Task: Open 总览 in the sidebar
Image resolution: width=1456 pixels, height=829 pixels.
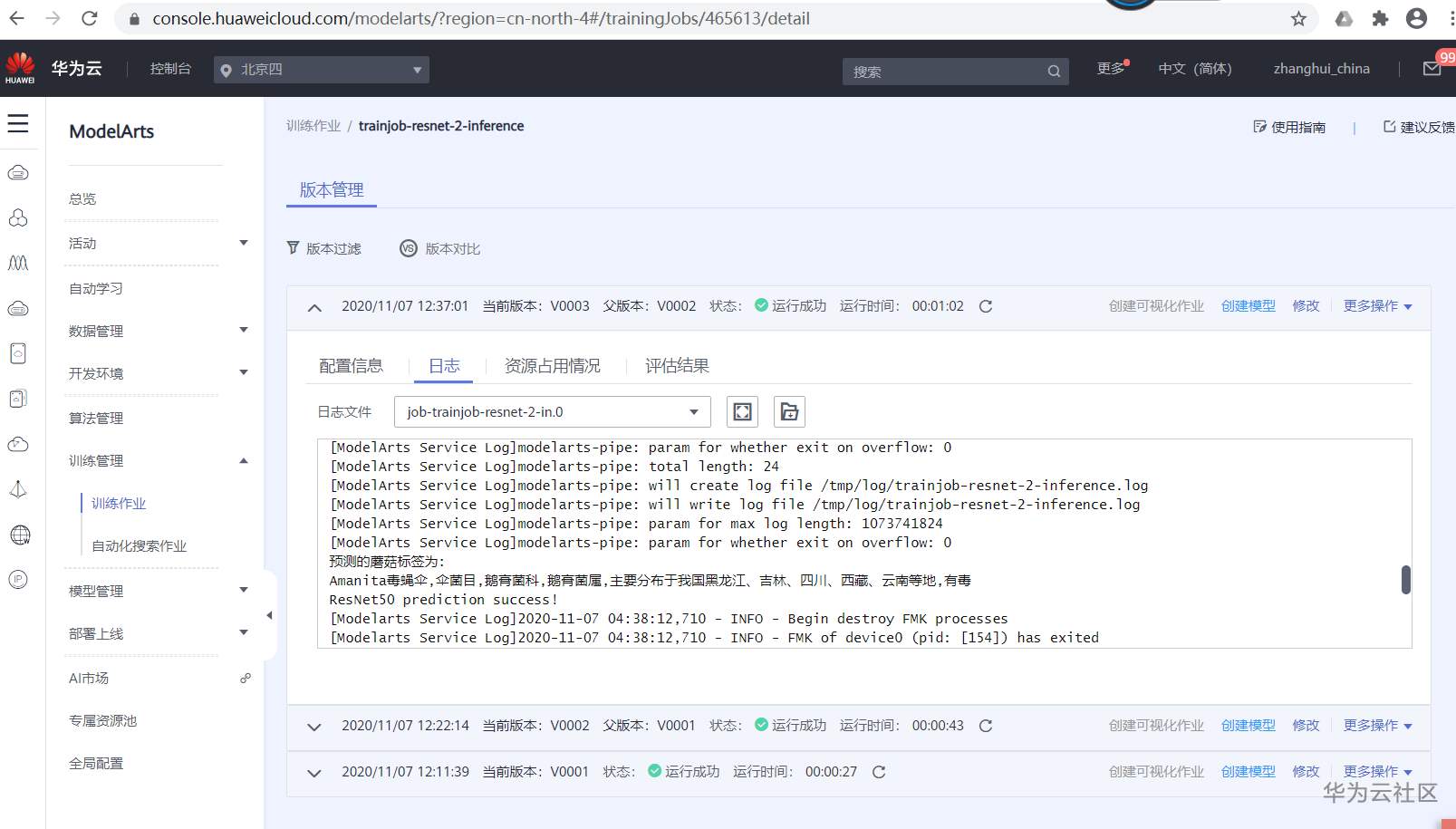Action: [x=82, y=198]
